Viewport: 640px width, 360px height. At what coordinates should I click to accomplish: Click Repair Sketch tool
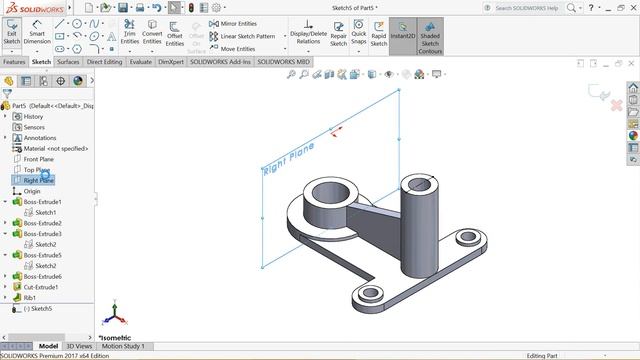point(338,33)
